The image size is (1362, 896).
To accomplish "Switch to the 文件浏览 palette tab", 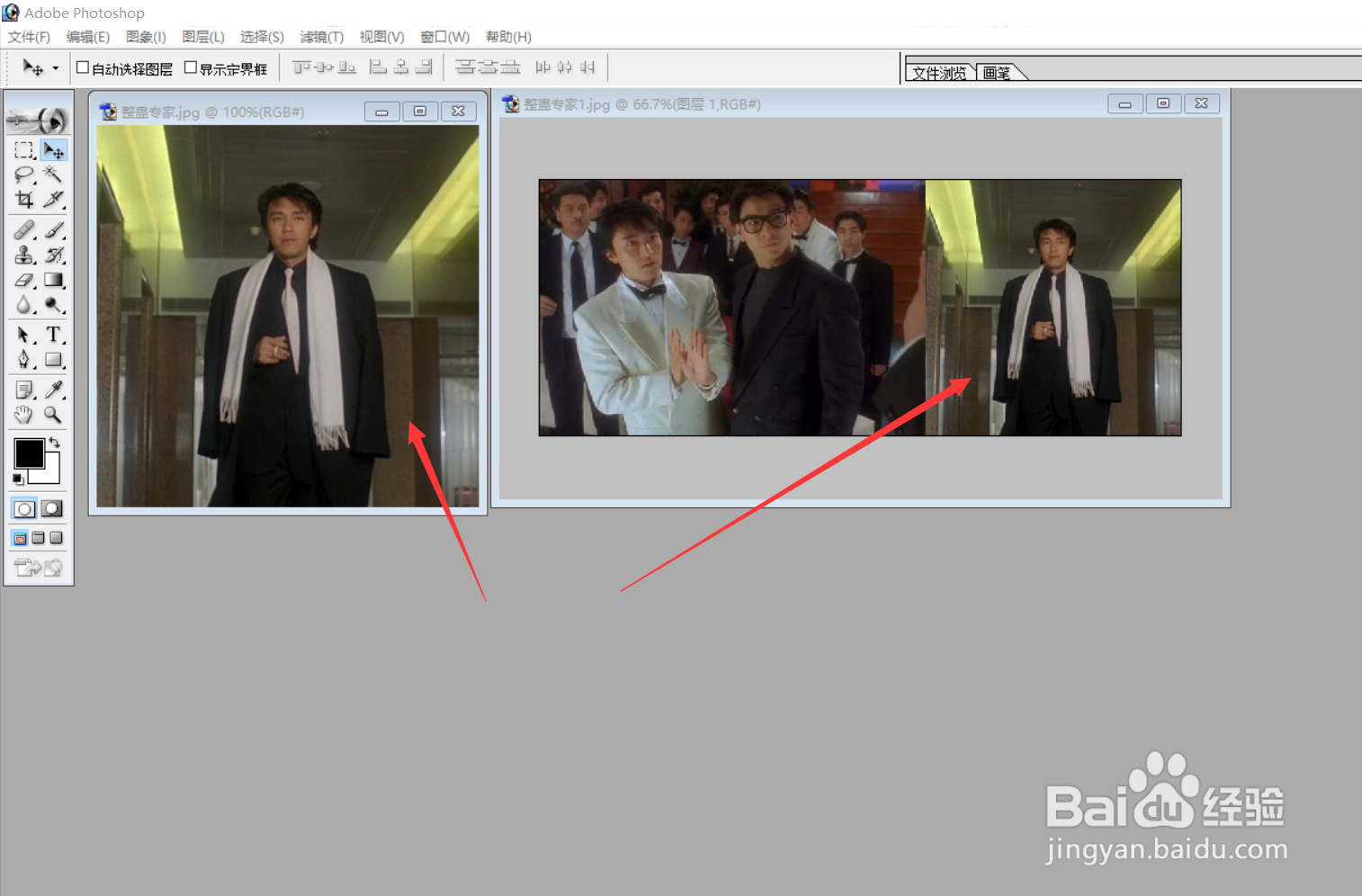I will [x=939, y=73].
